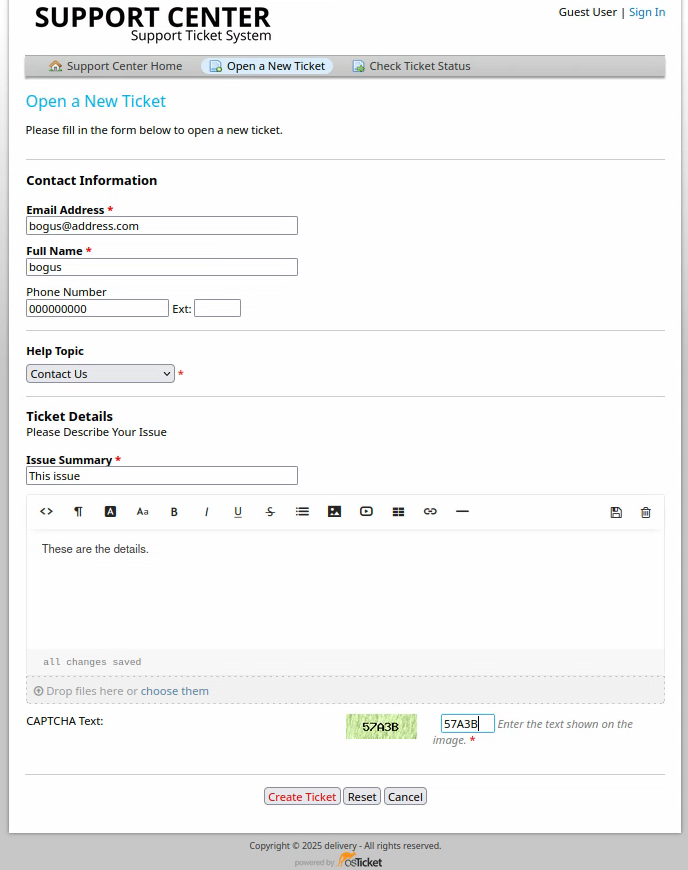Open text color picker in editor toolbar
The height and width of the screenshot is (870, 688).
click(110, 512)
